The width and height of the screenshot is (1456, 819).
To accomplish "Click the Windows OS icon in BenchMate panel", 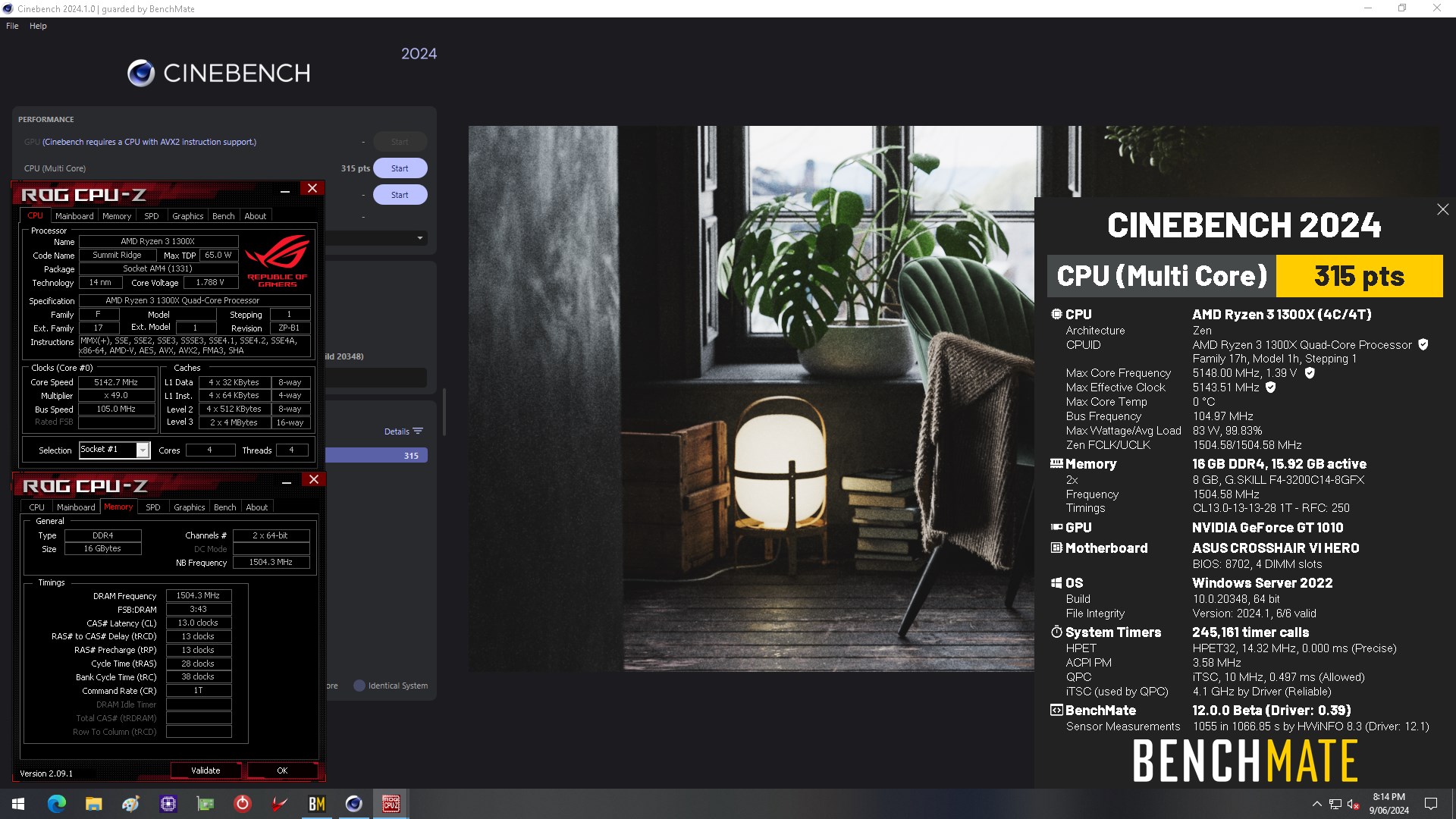I will click(x=1056, y=582).
